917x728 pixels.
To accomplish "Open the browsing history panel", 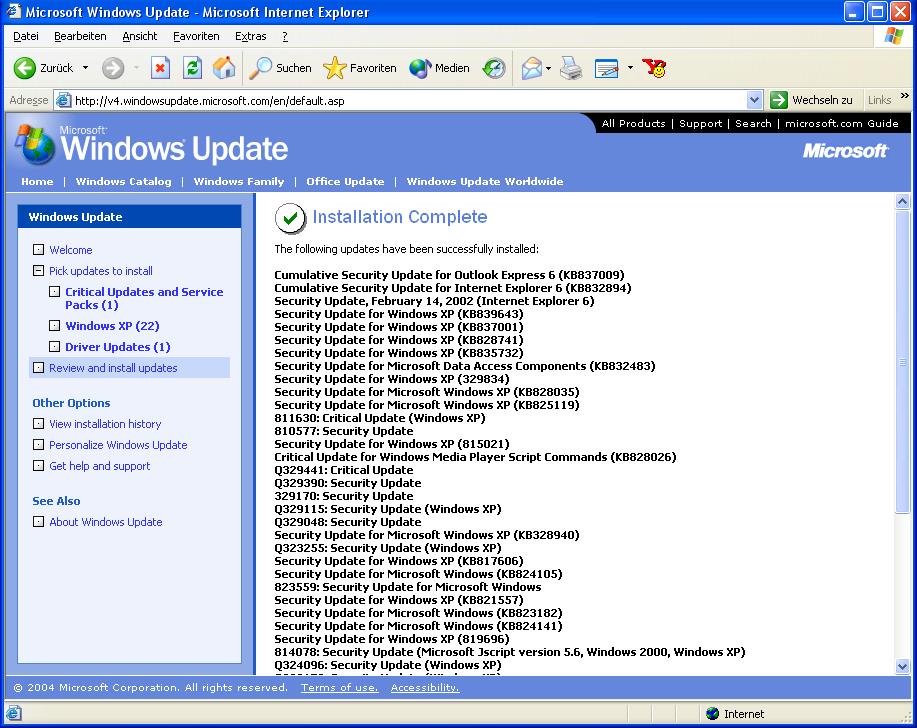I will point(493,68).
